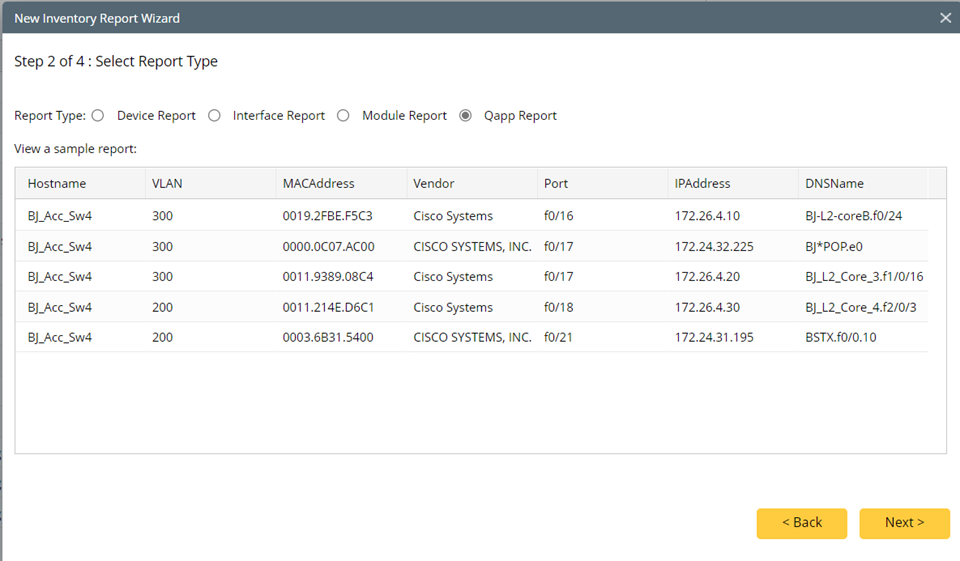
Task: Sort by the DNSName column header
Action: (834, 184)
